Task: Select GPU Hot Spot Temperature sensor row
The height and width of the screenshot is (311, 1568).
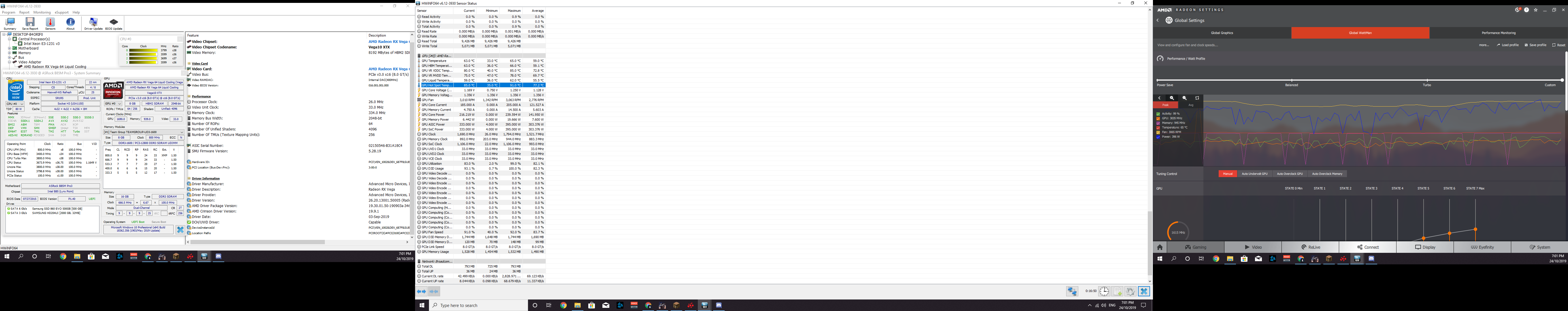Action: [x=481, y=85]
